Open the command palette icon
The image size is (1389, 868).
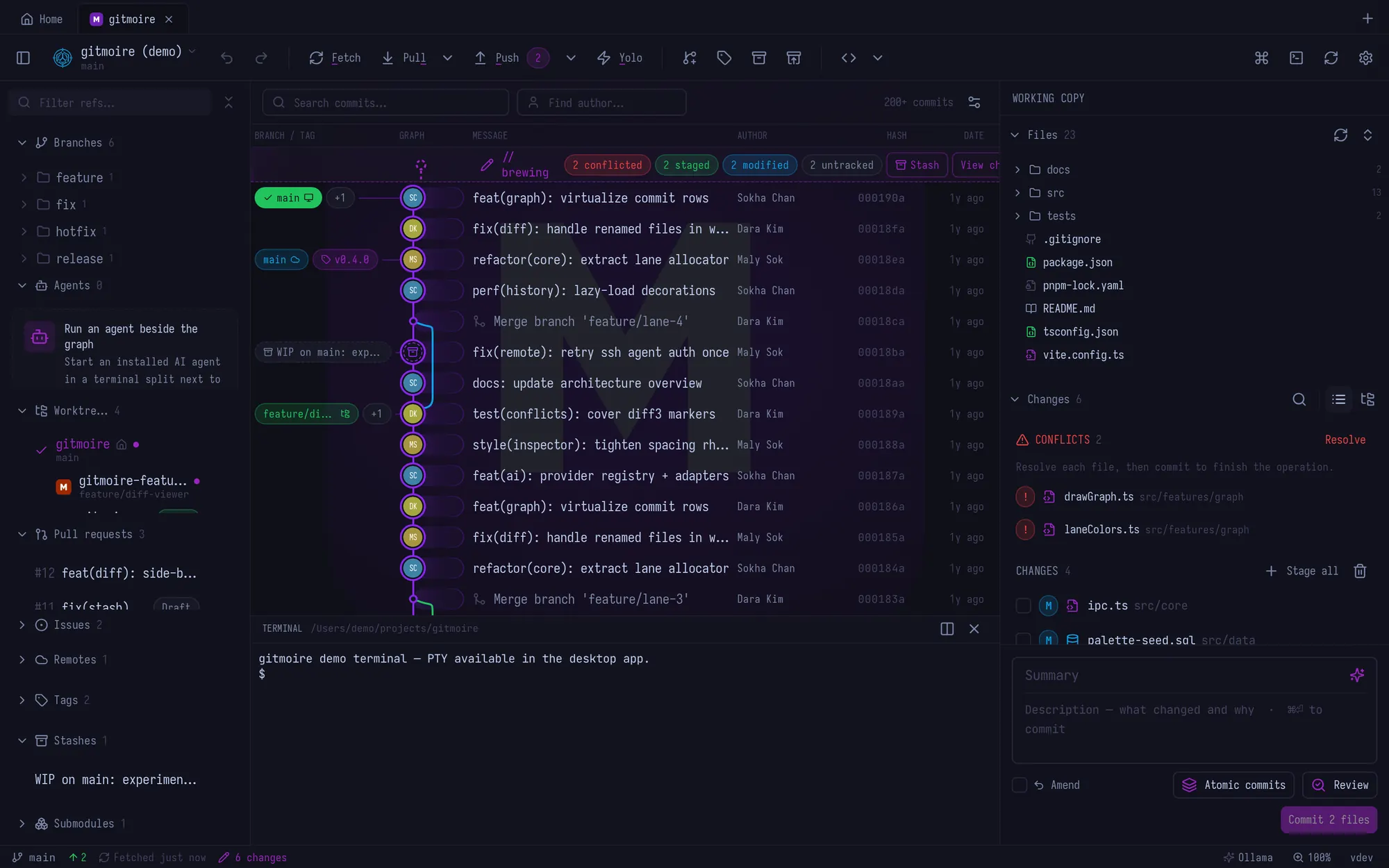pos(1261,58)
